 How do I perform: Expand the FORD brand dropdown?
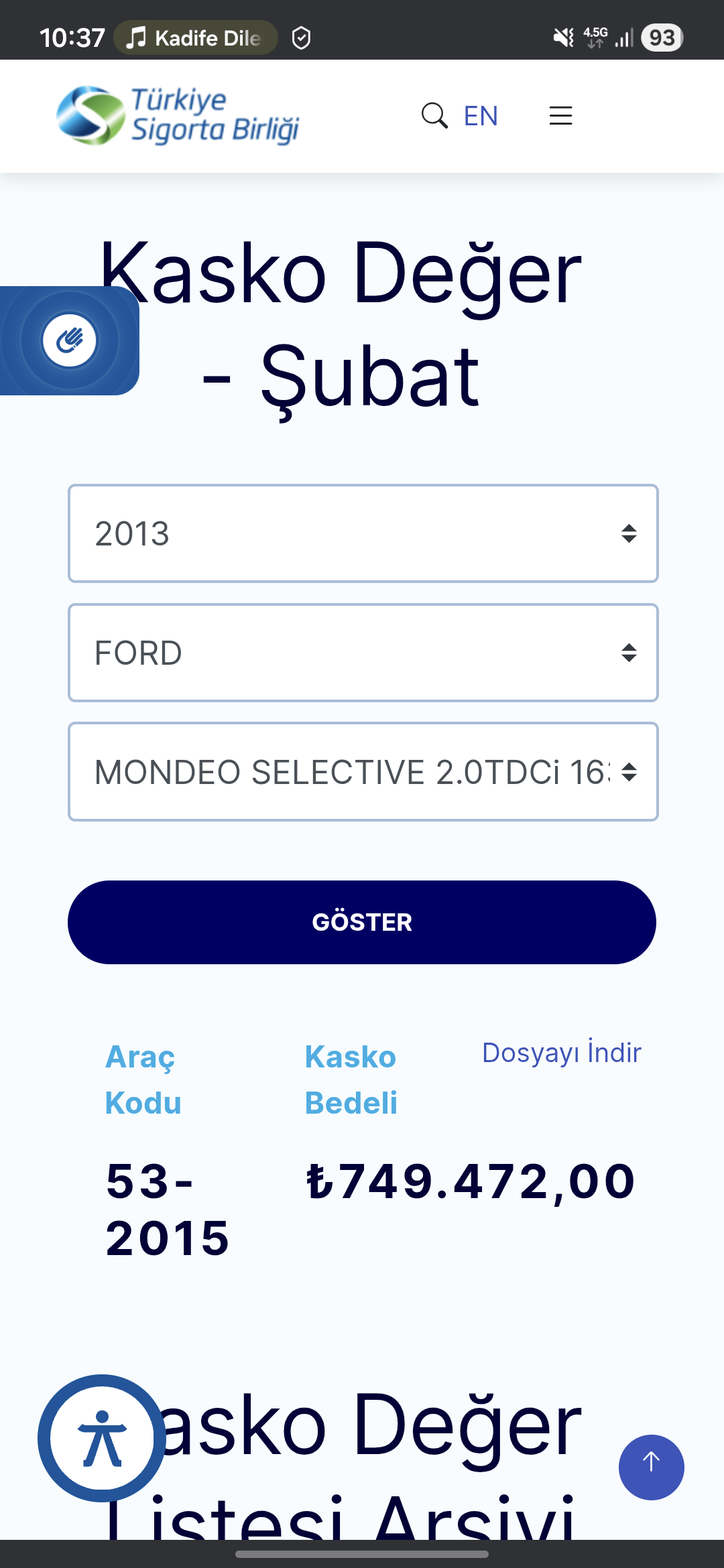363,653
